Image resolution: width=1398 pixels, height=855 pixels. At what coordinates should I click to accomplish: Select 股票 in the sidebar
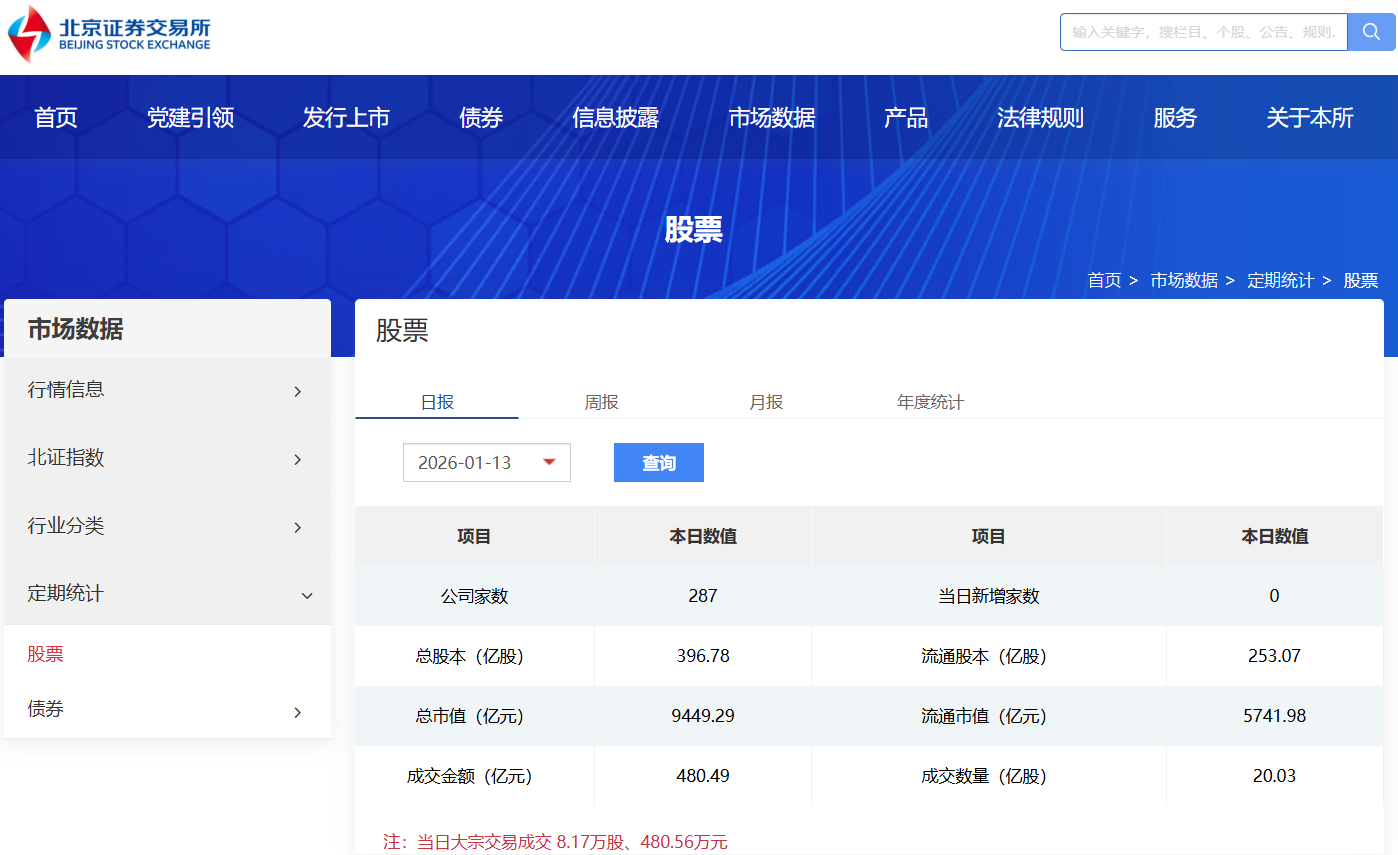click(x=46, y=654)
